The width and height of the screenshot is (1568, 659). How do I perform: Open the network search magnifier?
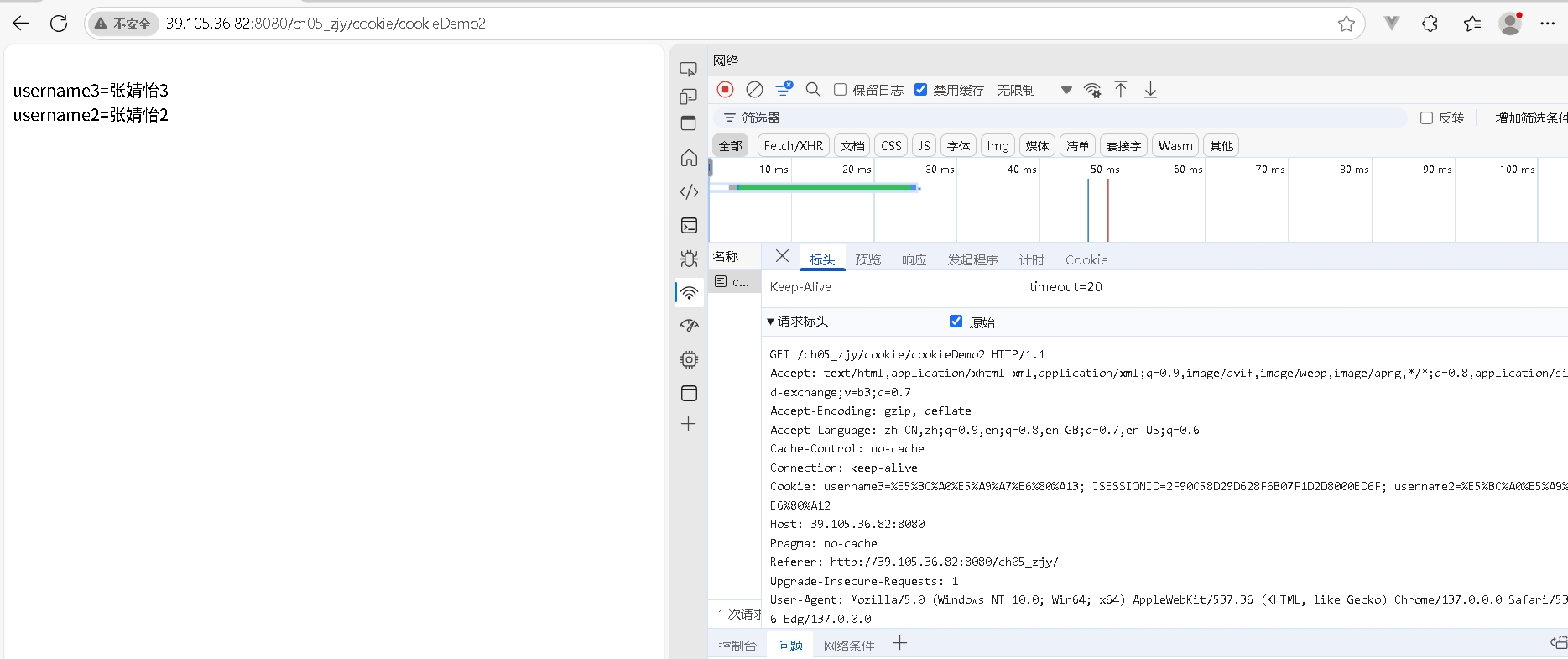[812, 90]
